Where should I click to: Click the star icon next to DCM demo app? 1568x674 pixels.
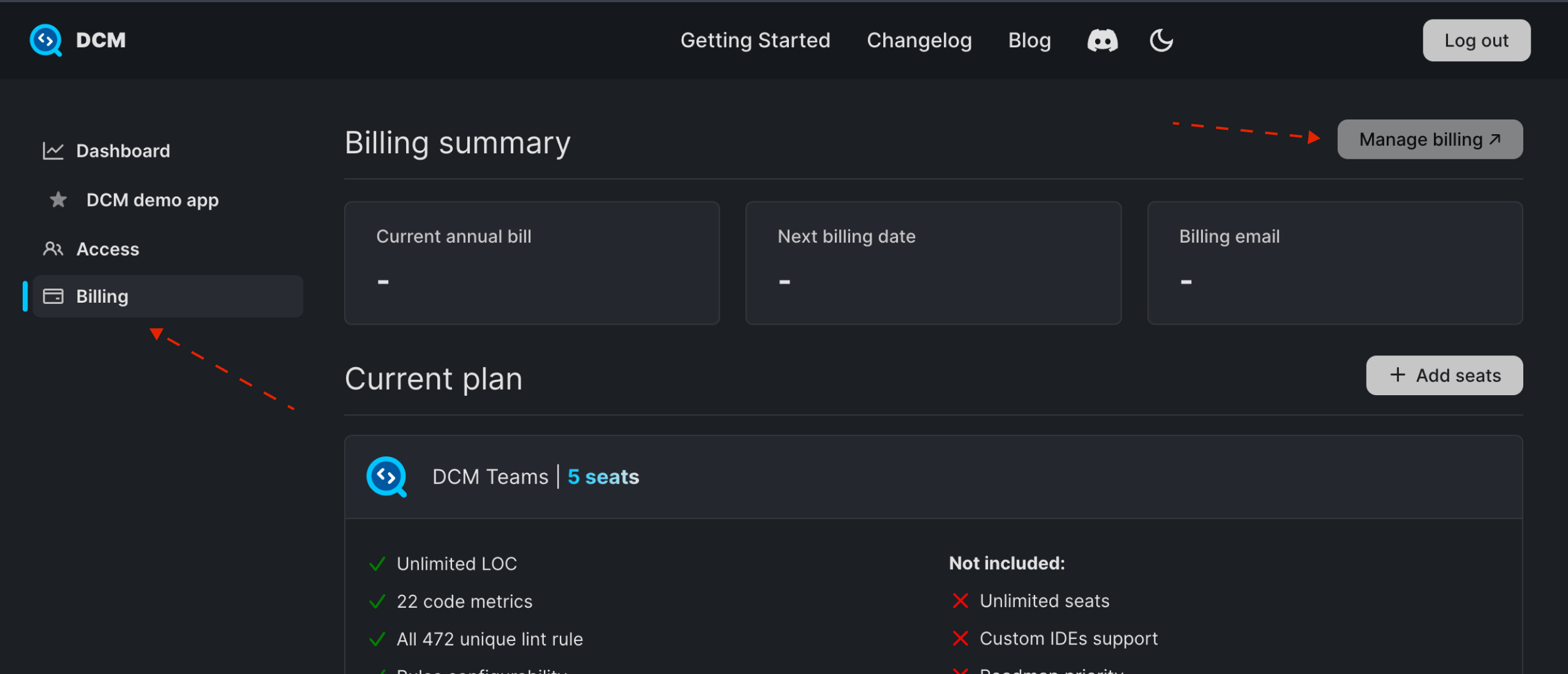[x=57, y=199]
